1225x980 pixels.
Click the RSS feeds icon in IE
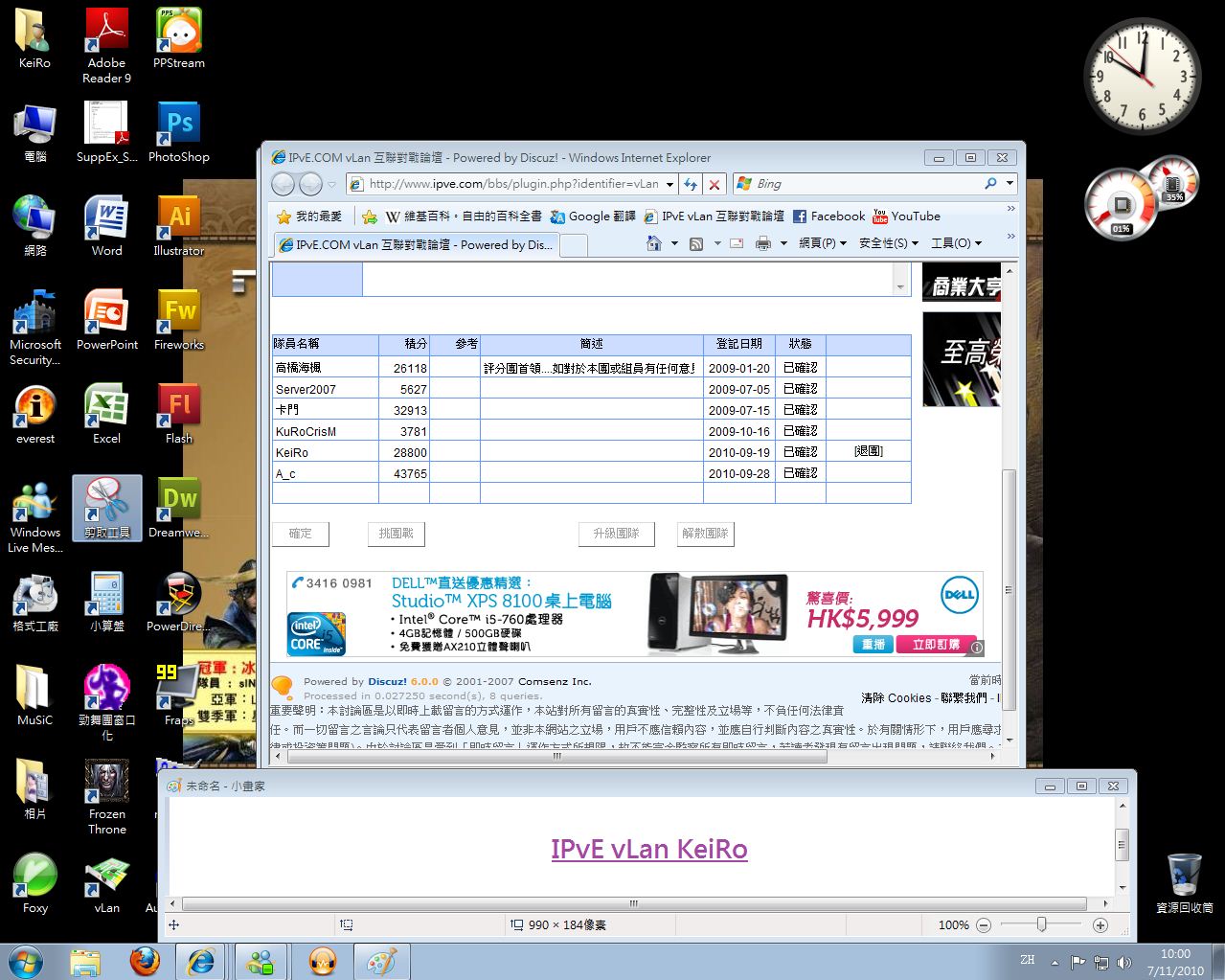696,244
